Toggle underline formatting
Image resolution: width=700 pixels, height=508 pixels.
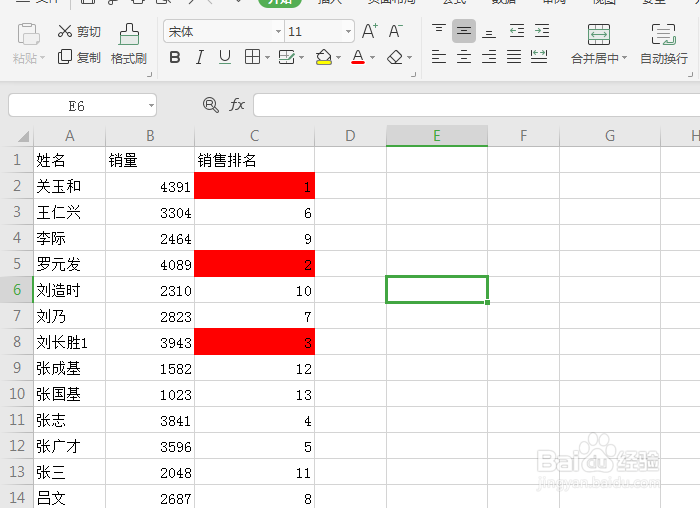pos(225,57)
